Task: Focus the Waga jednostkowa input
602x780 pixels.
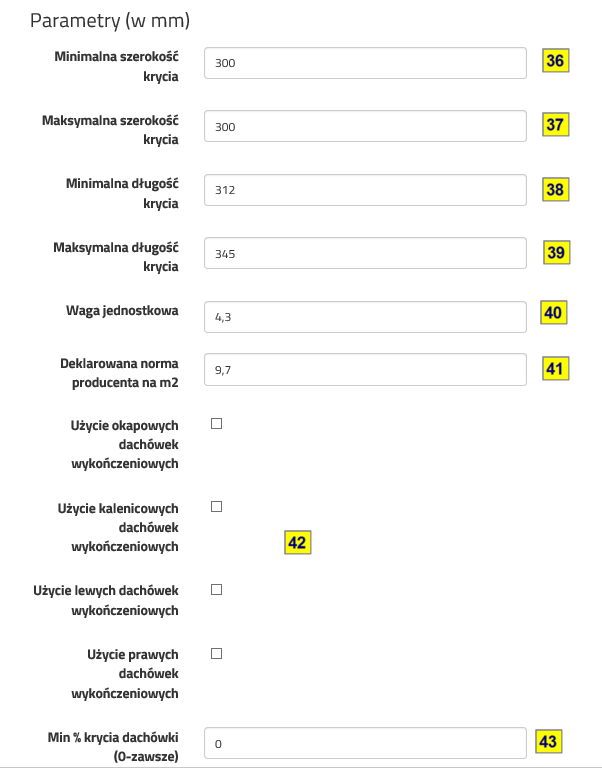Action: [364, 316]
